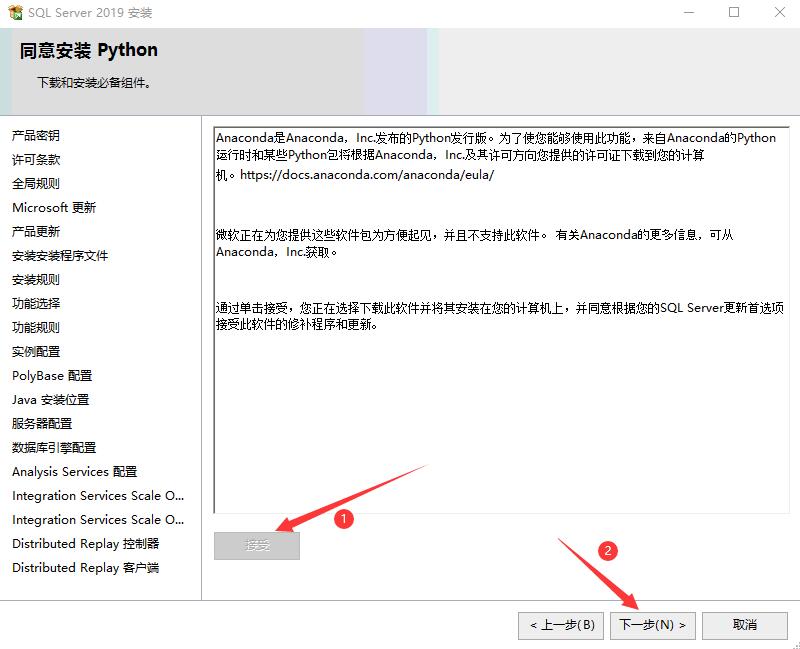
Task: Select Java 安装位置 step in sidebar
Action: point(51,400)
